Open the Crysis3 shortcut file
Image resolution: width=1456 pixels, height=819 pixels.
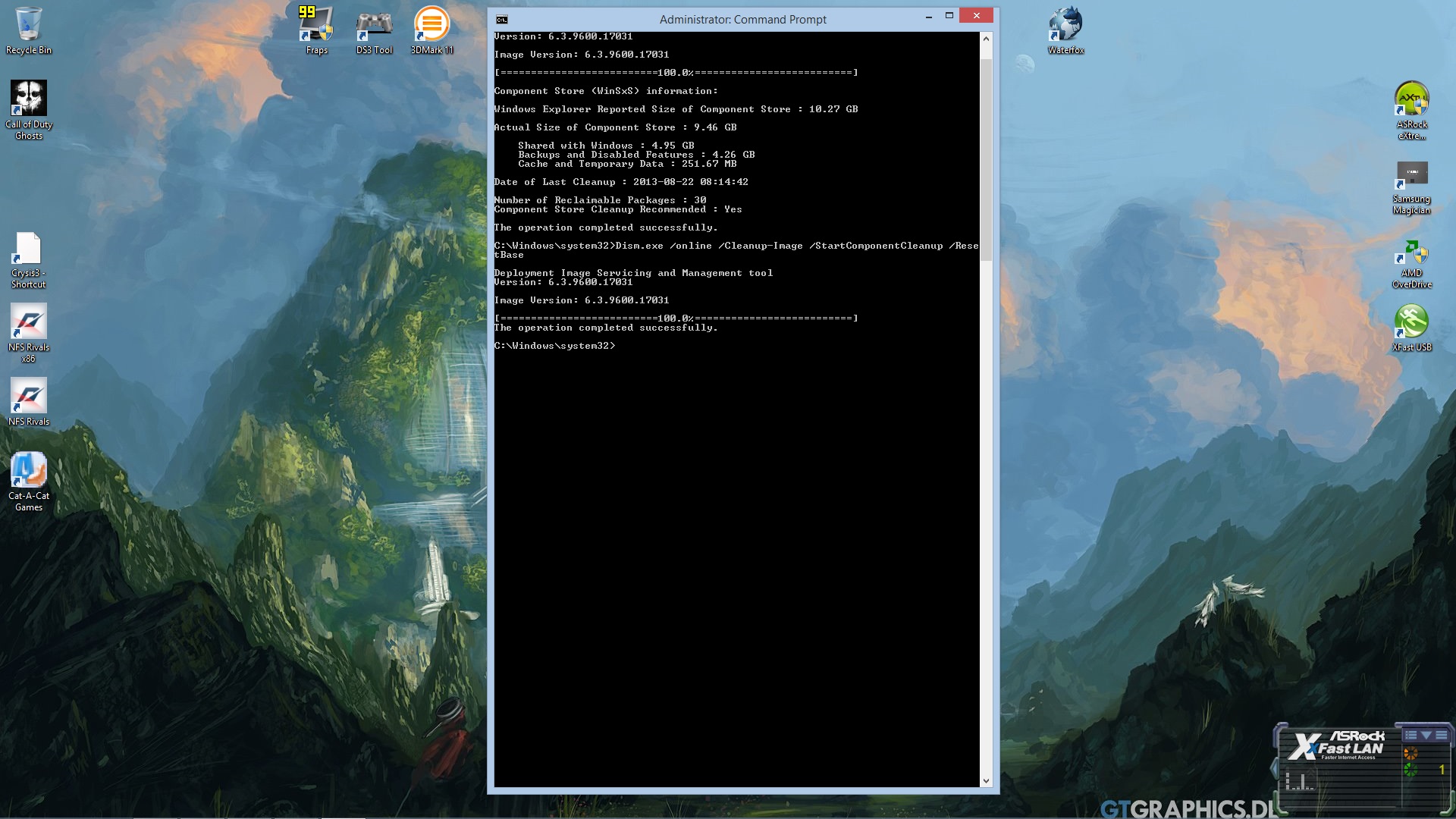tap(28, 250)
